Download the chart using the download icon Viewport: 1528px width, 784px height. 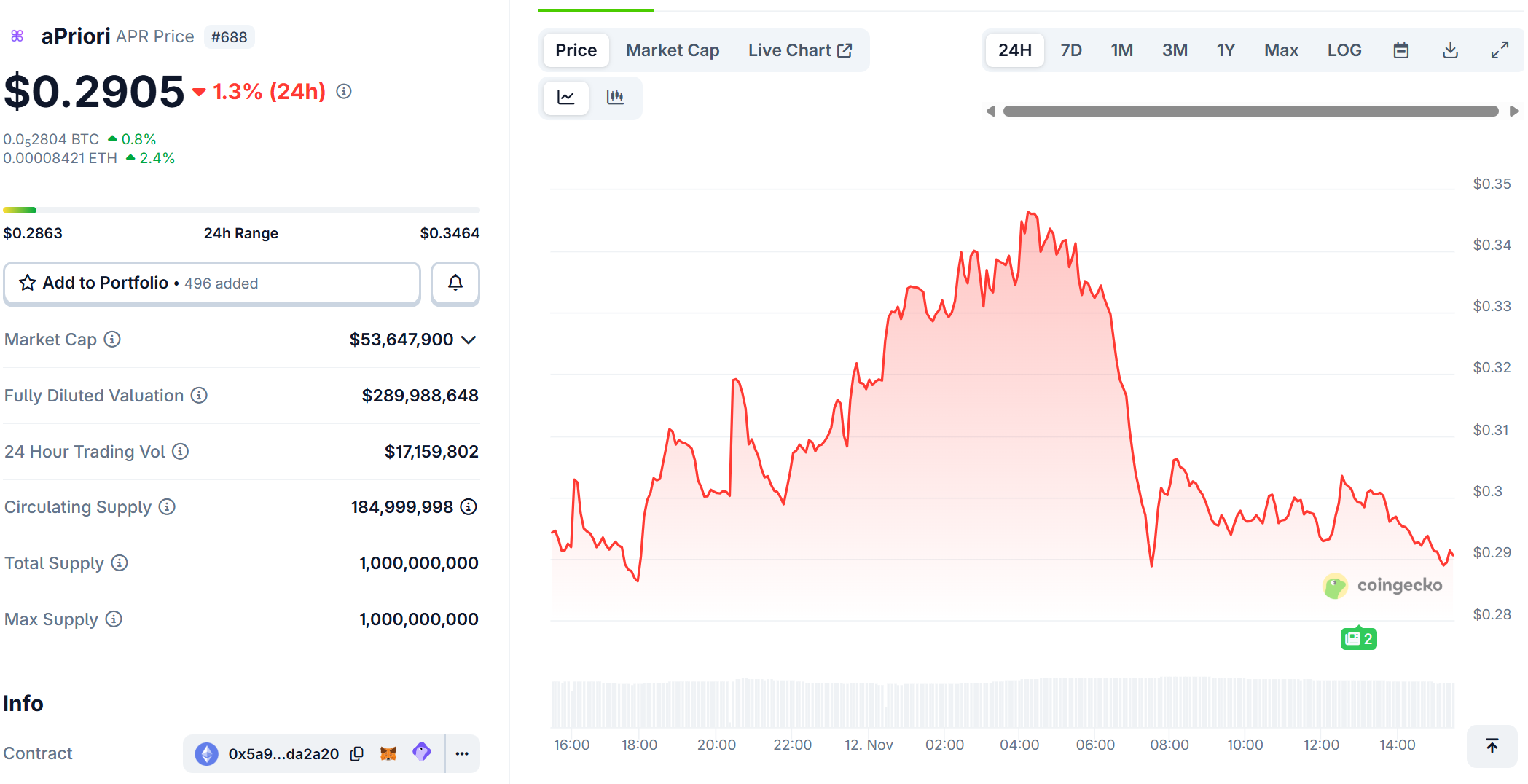pos(1450,50)
